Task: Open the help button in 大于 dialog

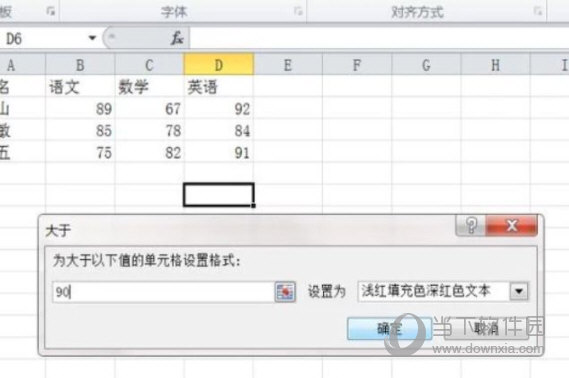Action: click(x=470, y=225)
